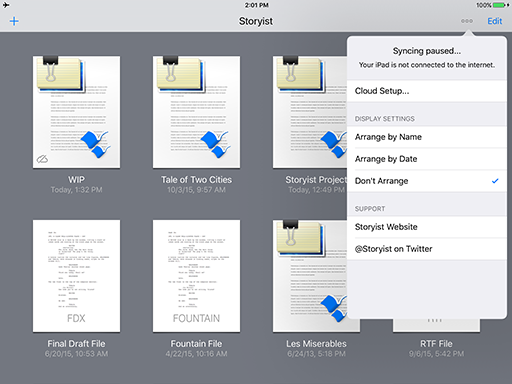Open Tale of Two Cities thumbnail
The width and height of the screenshot is (512, 384).
click(196, 112)
